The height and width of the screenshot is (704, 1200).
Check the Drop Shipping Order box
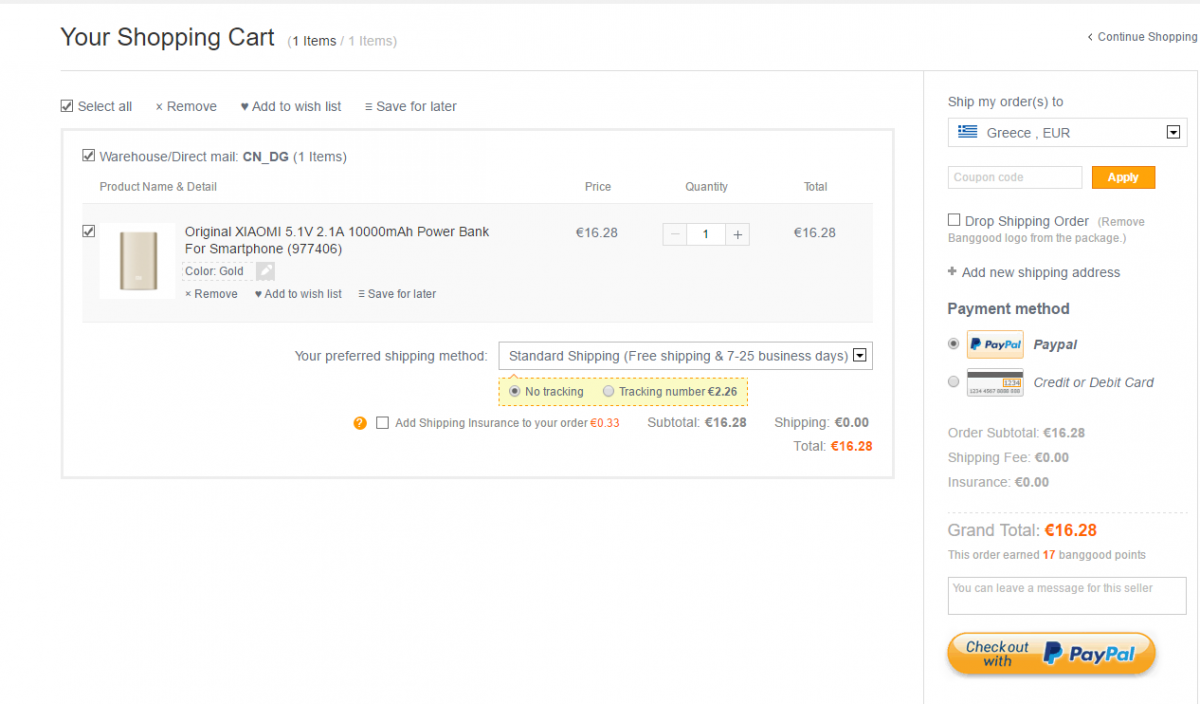click(954, 220)
